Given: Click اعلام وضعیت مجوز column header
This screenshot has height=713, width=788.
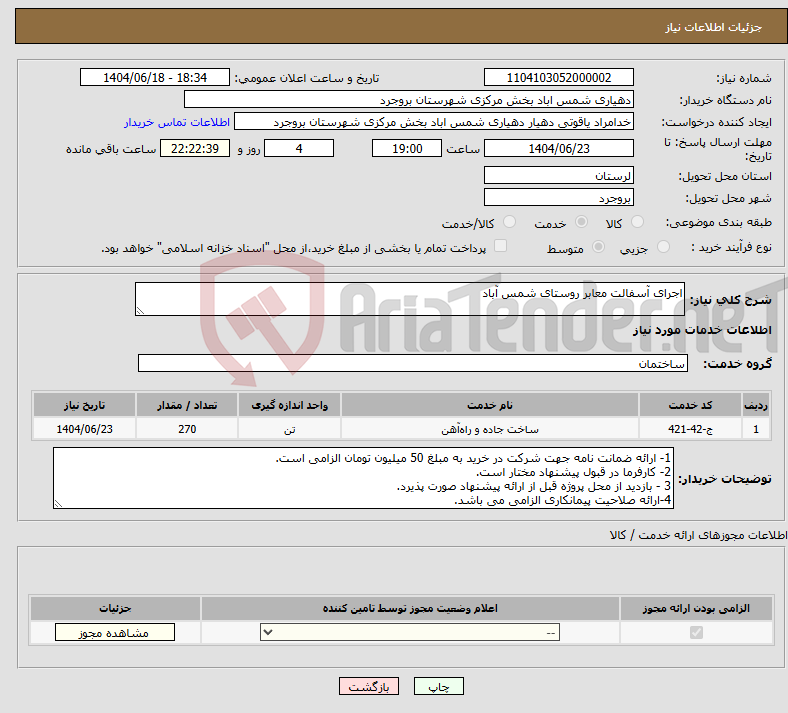Looking at the screenshot, I should click(x=410, y=608).
